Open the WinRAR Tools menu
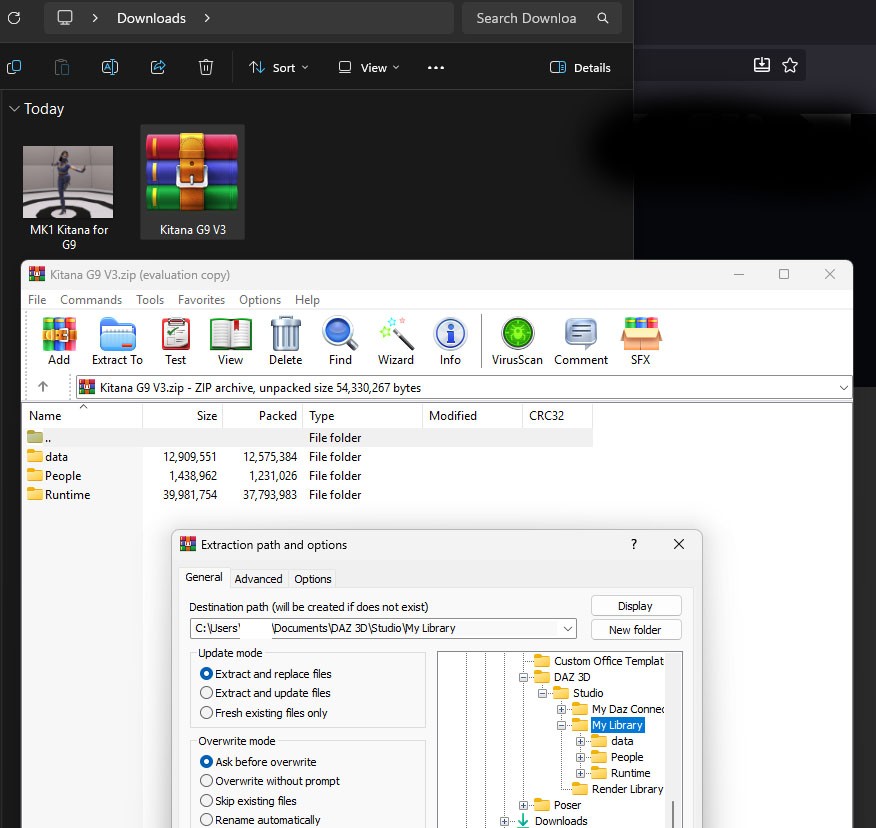The image size is (876, 828). point(150,299)
